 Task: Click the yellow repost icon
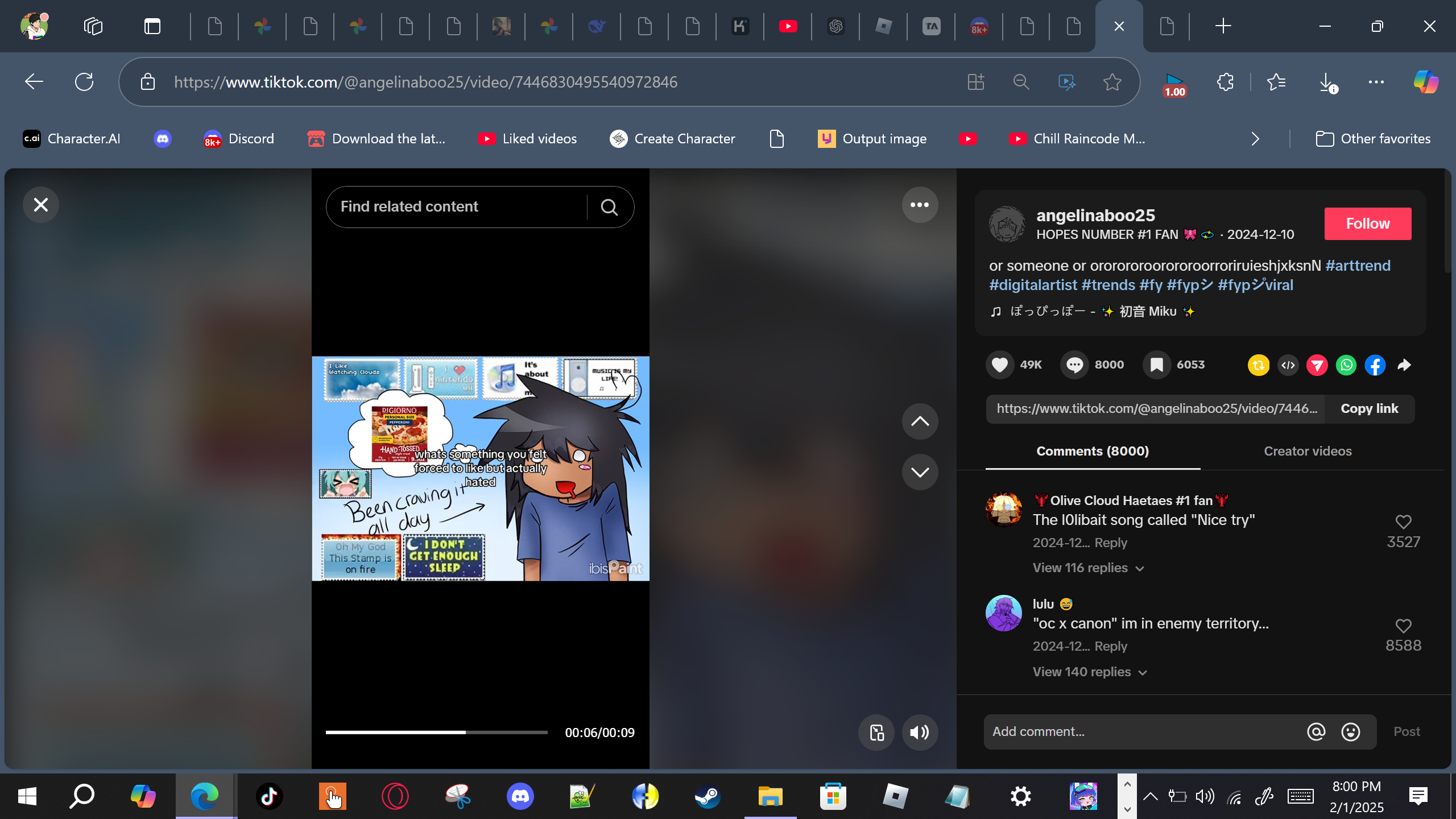click(x=1258, y=365)
